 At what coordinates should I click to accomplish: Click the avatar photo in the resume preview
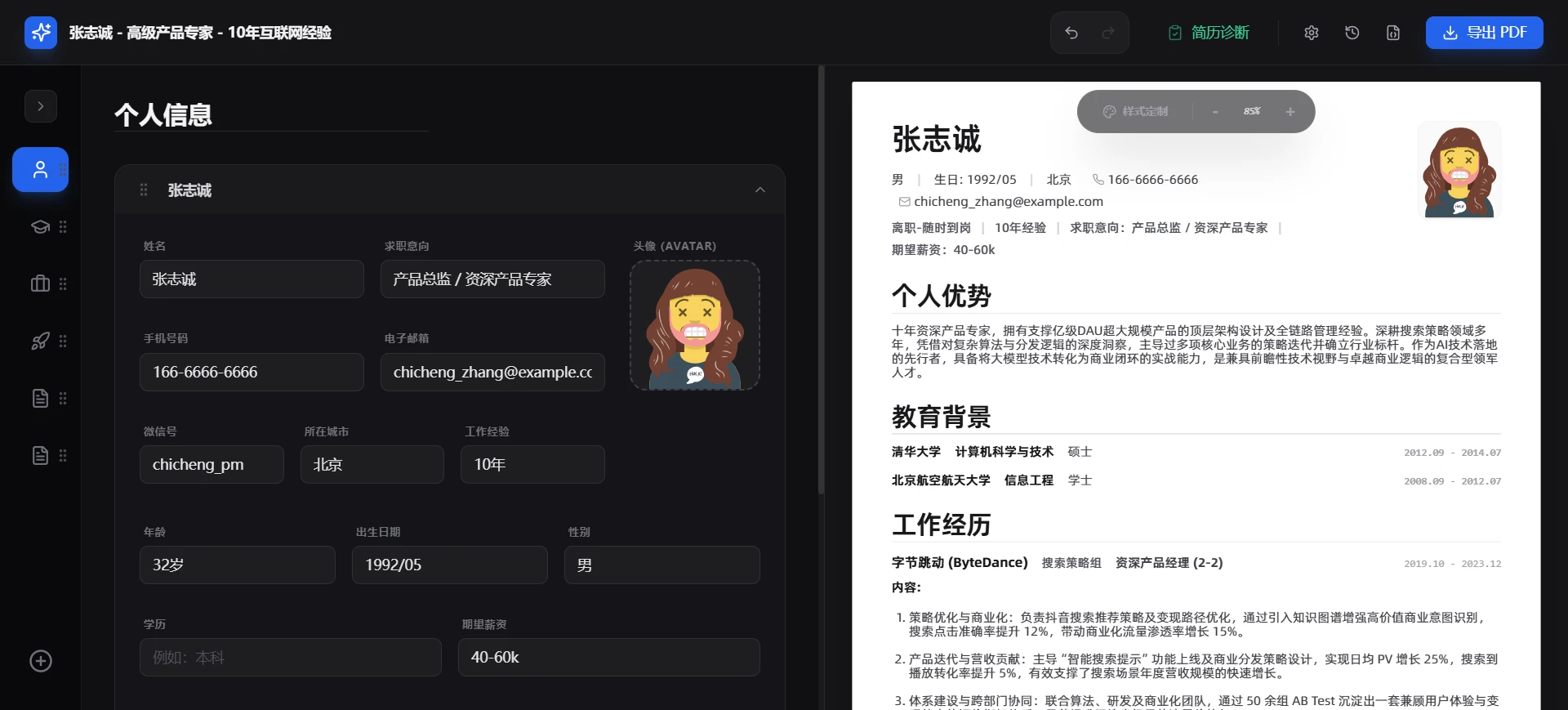[x=1459, y=172]
